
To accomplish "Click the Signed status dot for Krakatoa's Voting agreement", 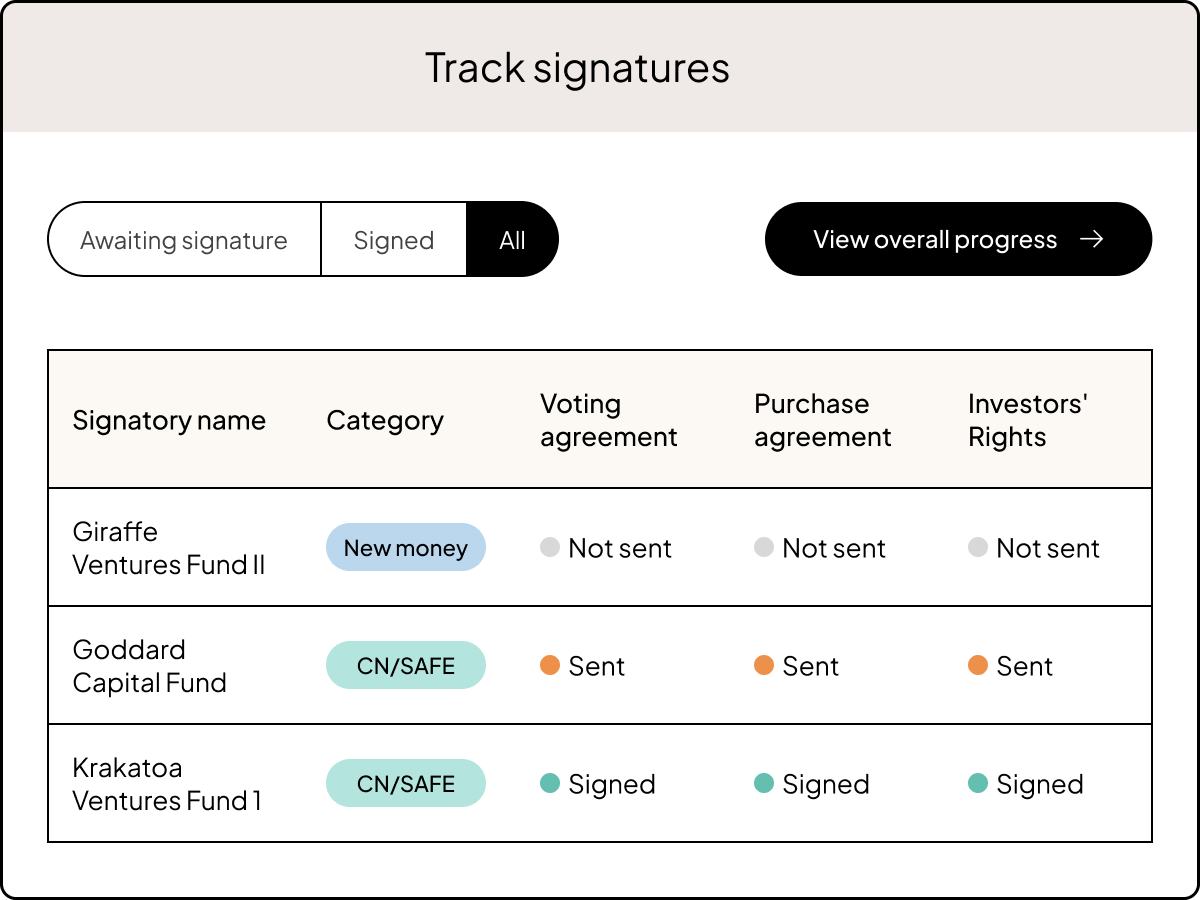I will (551, 784).
